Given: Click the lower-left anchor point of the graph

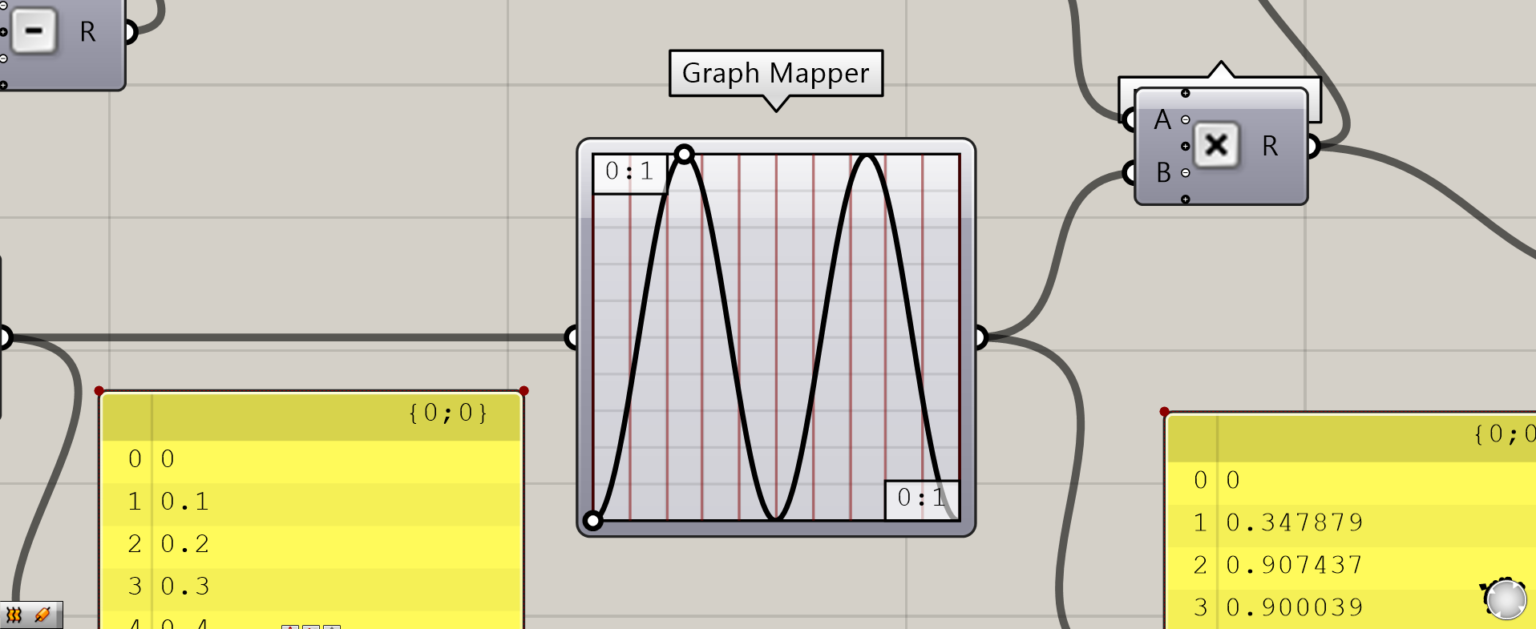Looking at the screenshot, I should pyautogui.click(x=594, y=519).
